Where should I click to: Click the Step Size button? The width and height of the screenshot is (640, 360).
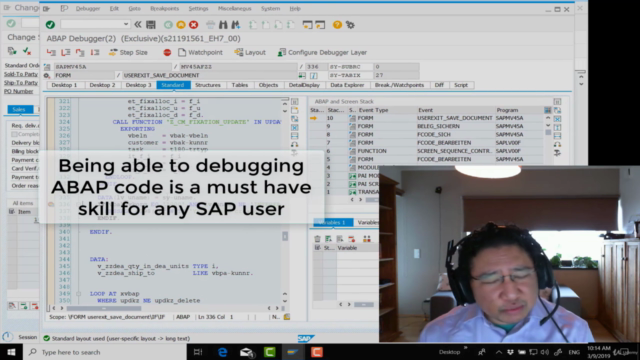(128, 52)
